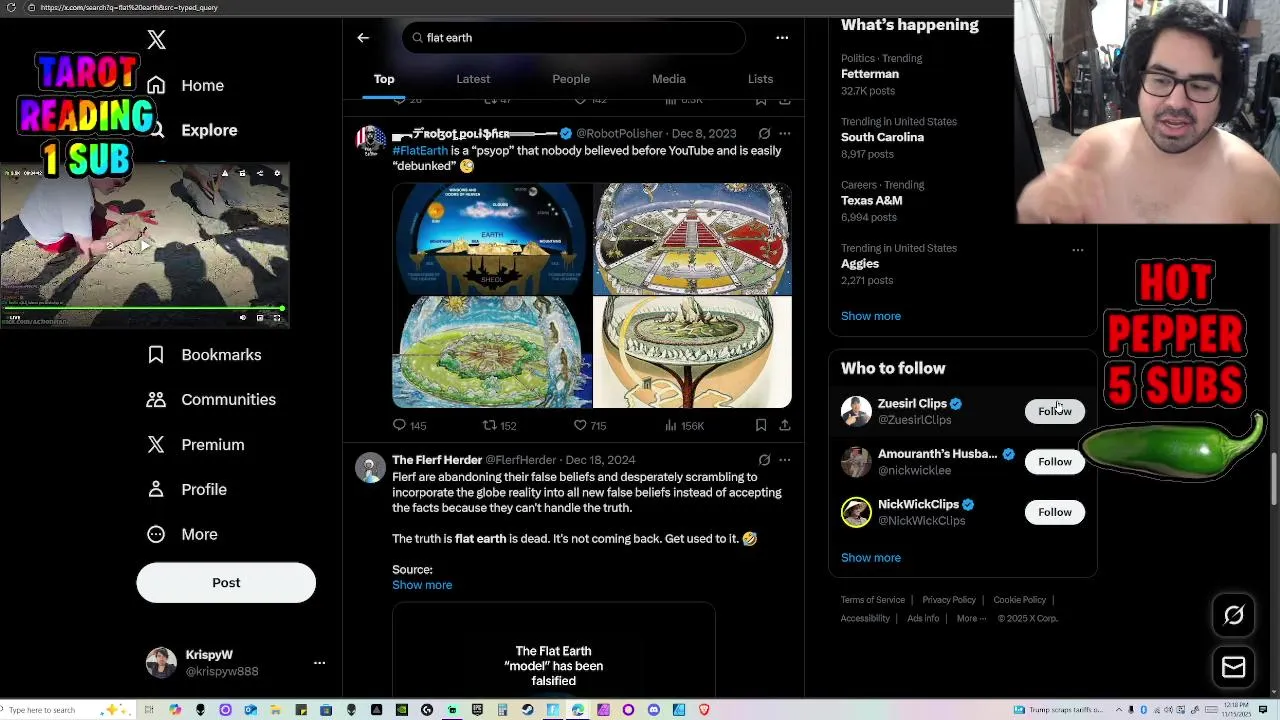1280x720 pixels.
Task: Open the More menu in the sidebar
Action: click(x=182, y=535)
